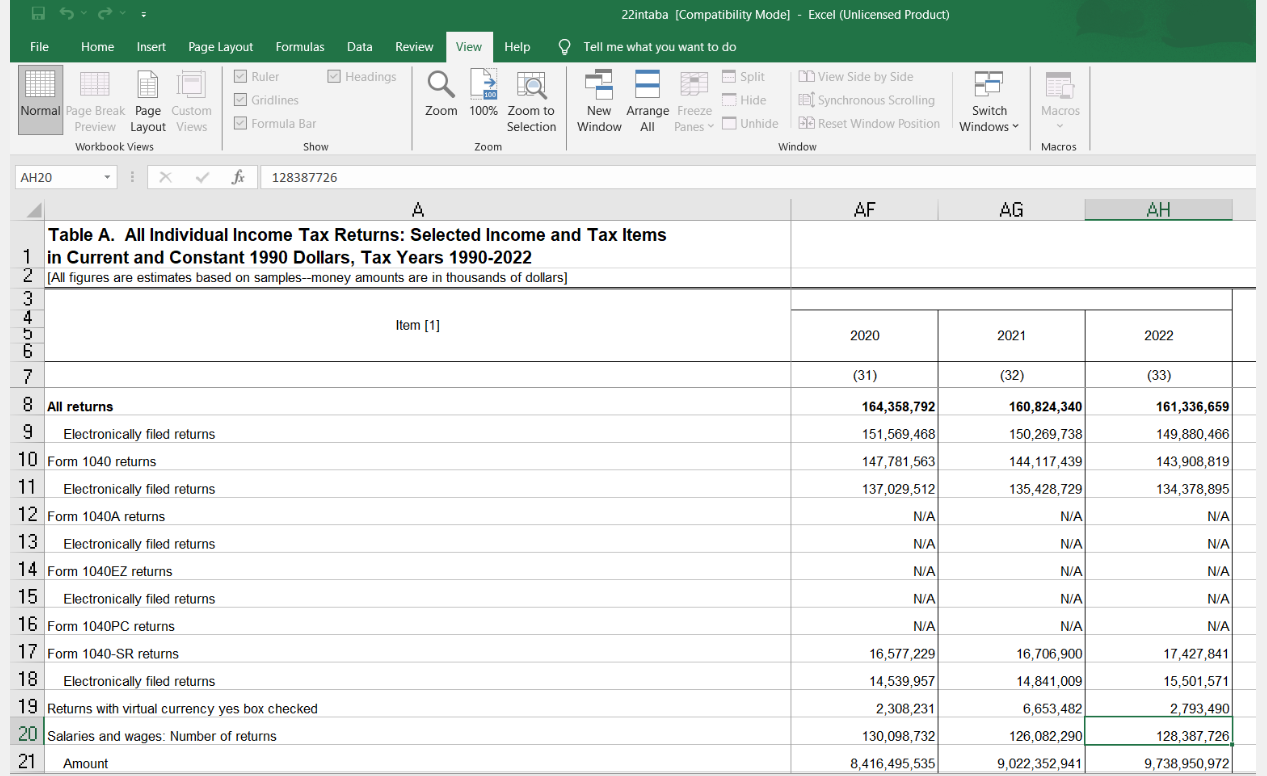Screen dimensions: 1267x776
Task: Click Tell me what you want to do
Action: pos(659,47)
